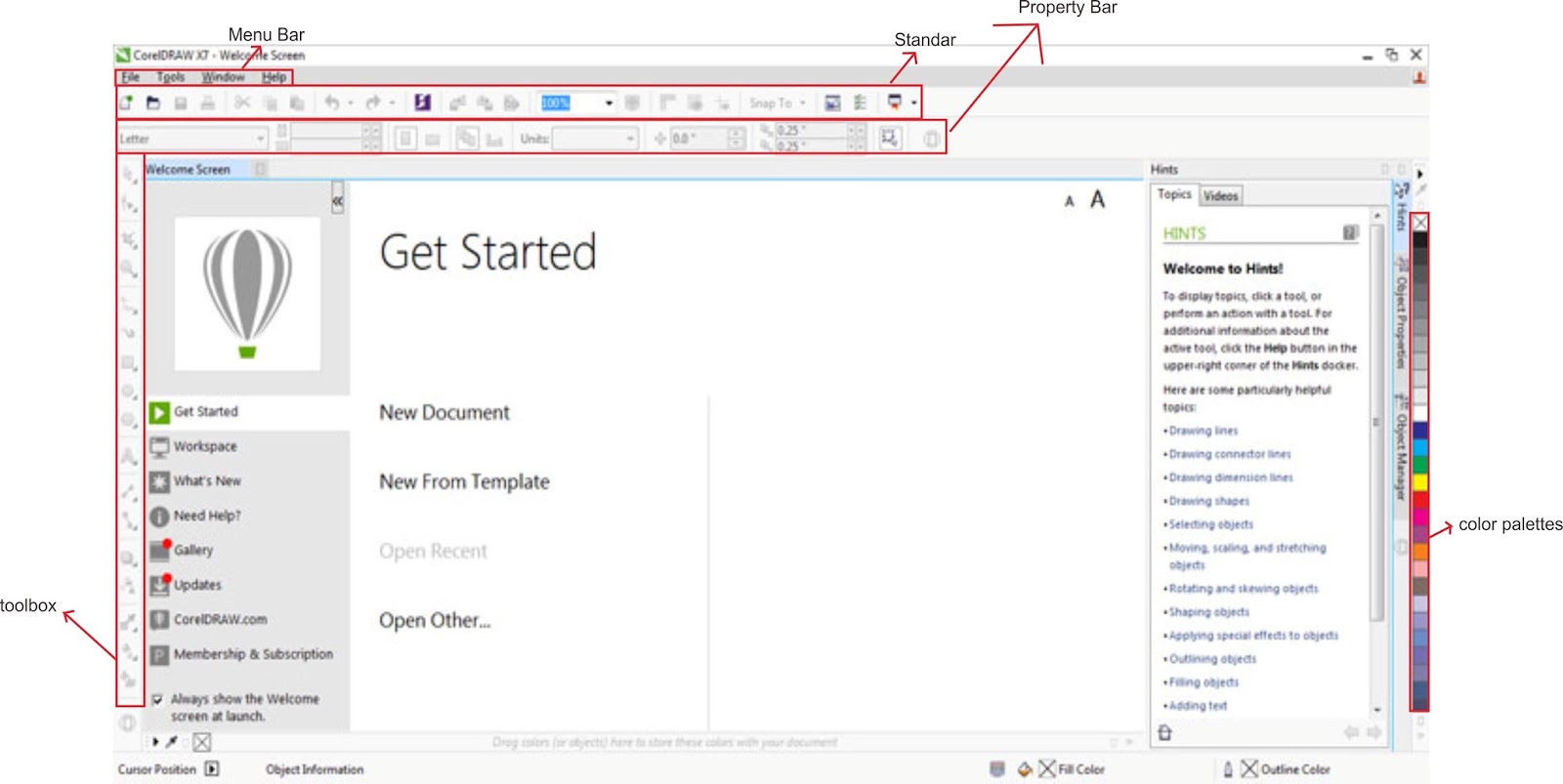Screen dimensions: 1563x784
Task: Click the smaller A text size icon
Action: tap(1069, 201)
